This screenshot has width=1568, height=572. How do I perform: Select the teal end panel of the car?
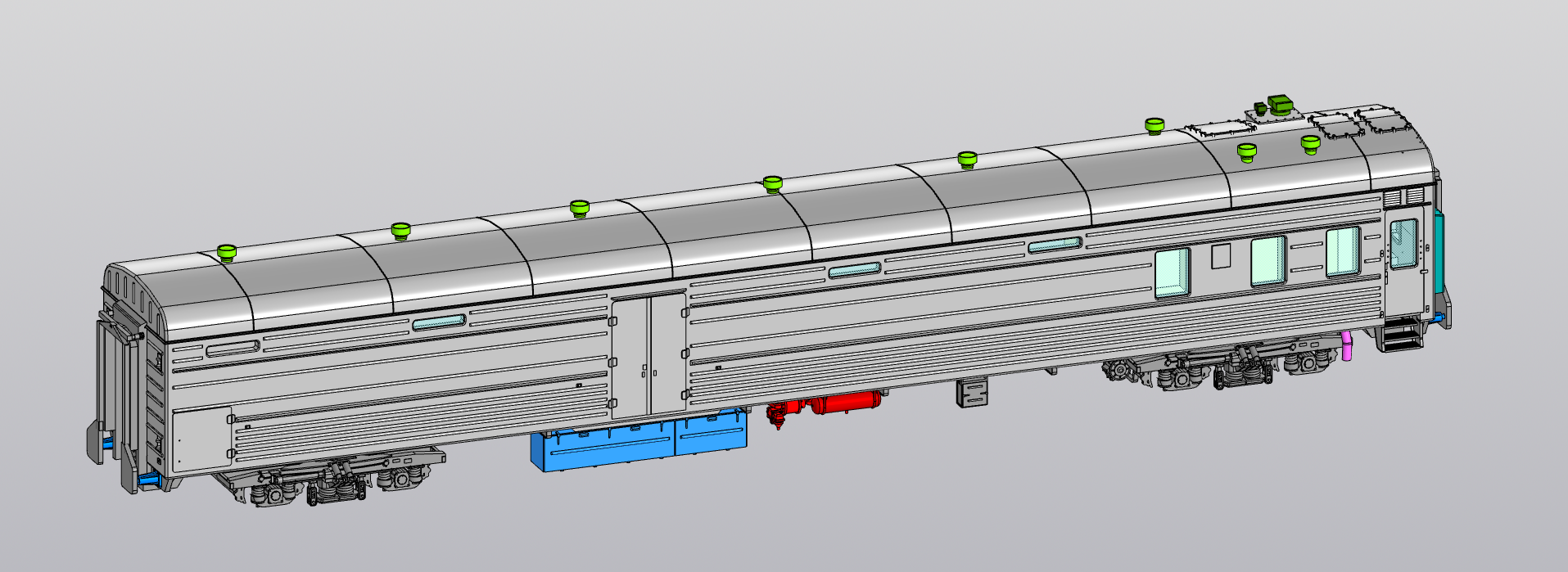[1439, 254]
